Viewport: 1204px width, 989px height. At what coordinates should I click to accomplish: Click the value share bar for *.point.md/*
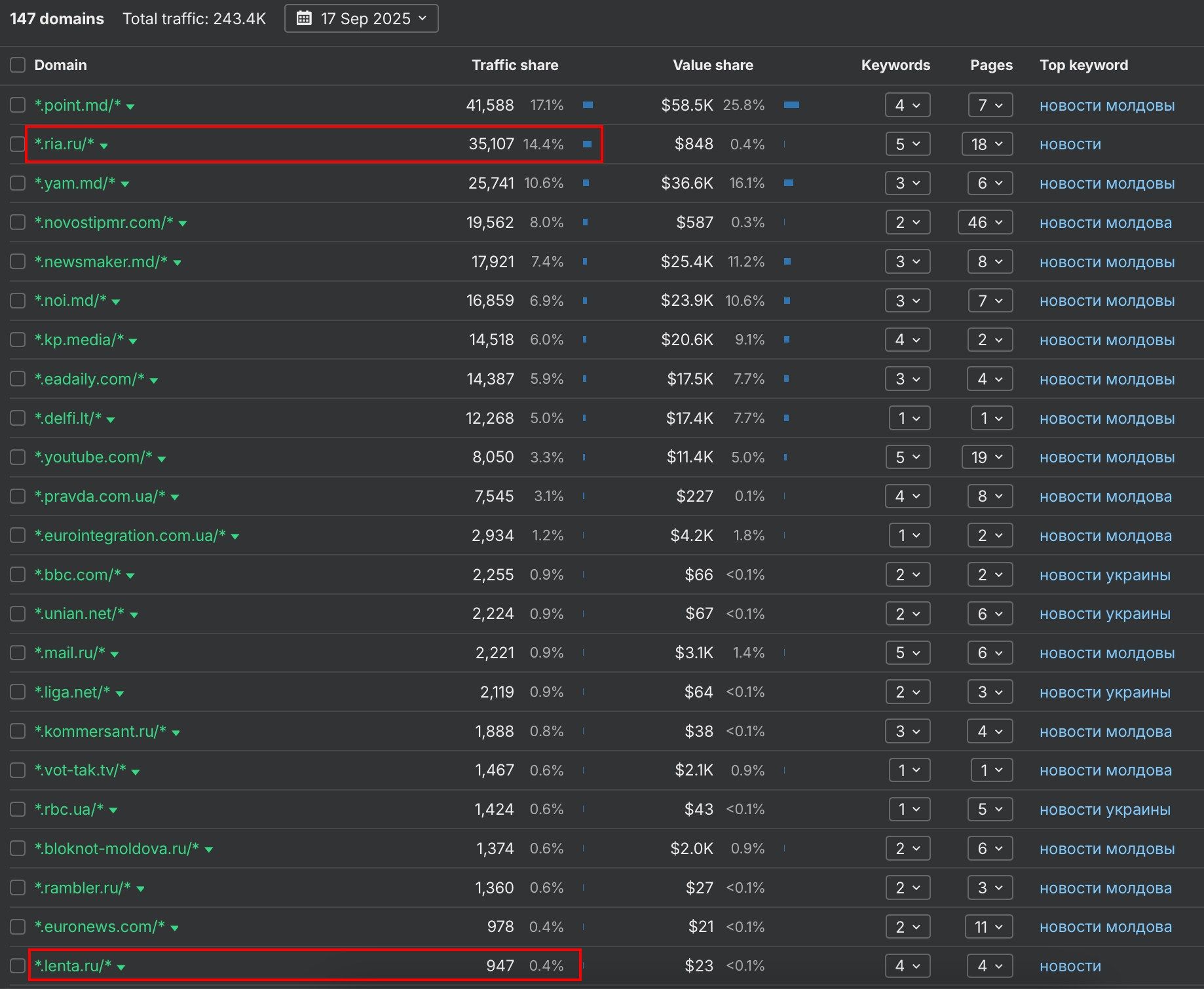(791, 105)
